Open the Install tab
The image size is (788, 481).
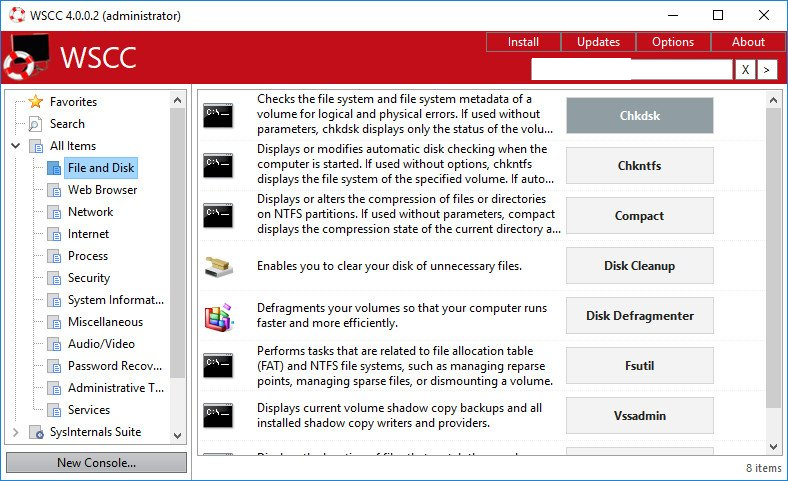(523, 42)
